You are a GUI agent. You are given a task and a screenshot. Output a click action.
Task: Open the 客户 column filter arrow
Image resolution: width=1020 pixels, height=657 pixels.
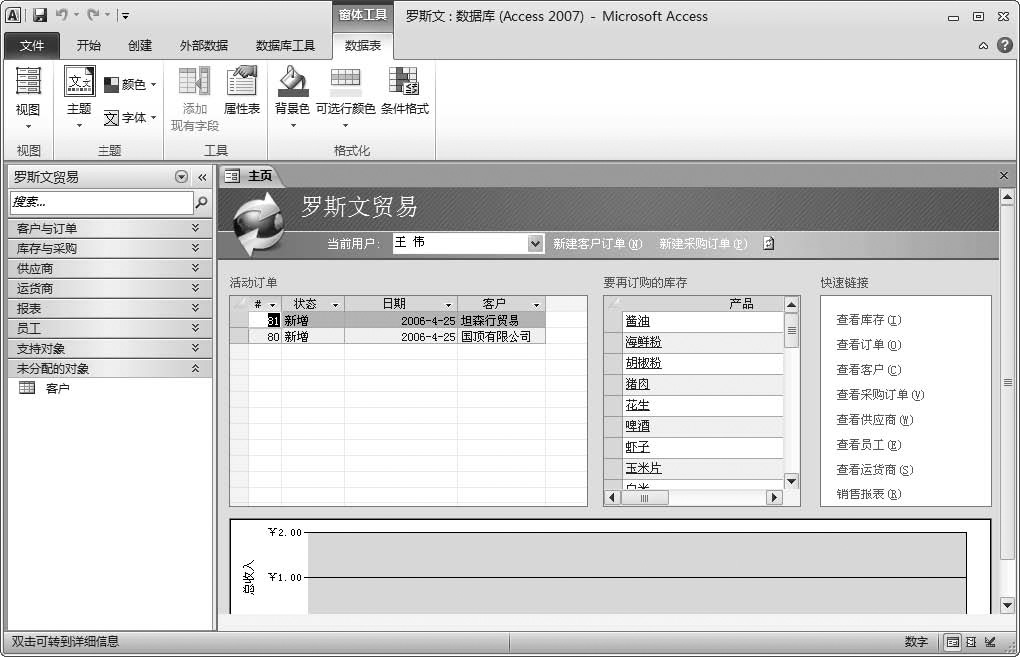tap(537, 304)
